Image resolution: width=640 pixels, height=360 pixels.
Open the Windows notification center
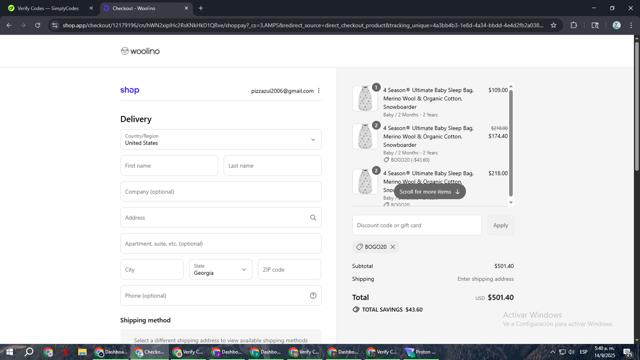627,352
